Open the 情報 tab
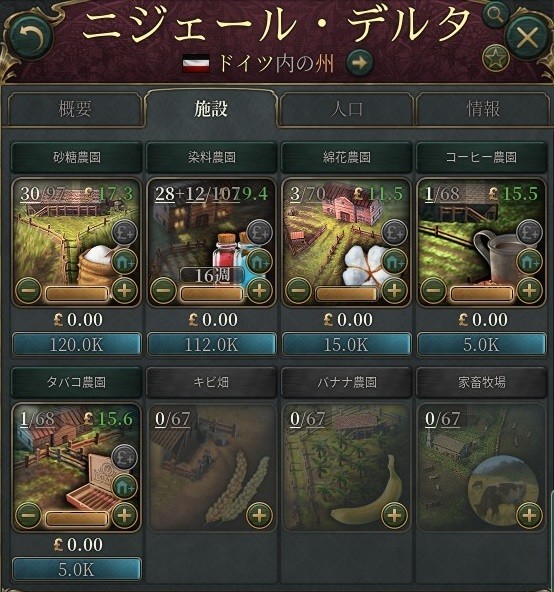 click(x=482, y=109)
